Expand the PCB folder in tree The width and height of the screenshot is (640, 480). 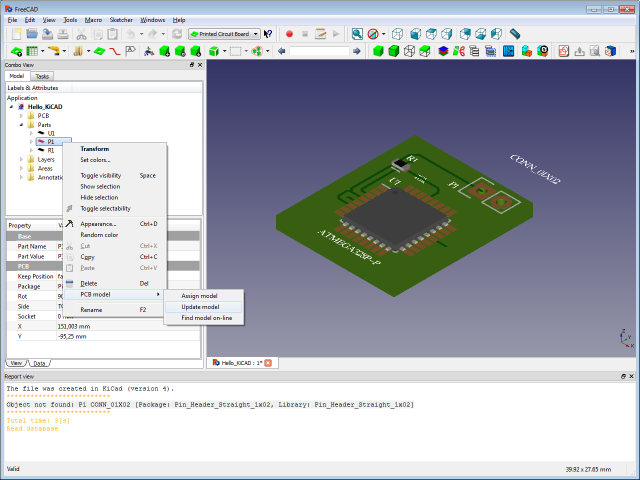click(x=21, y=116)
